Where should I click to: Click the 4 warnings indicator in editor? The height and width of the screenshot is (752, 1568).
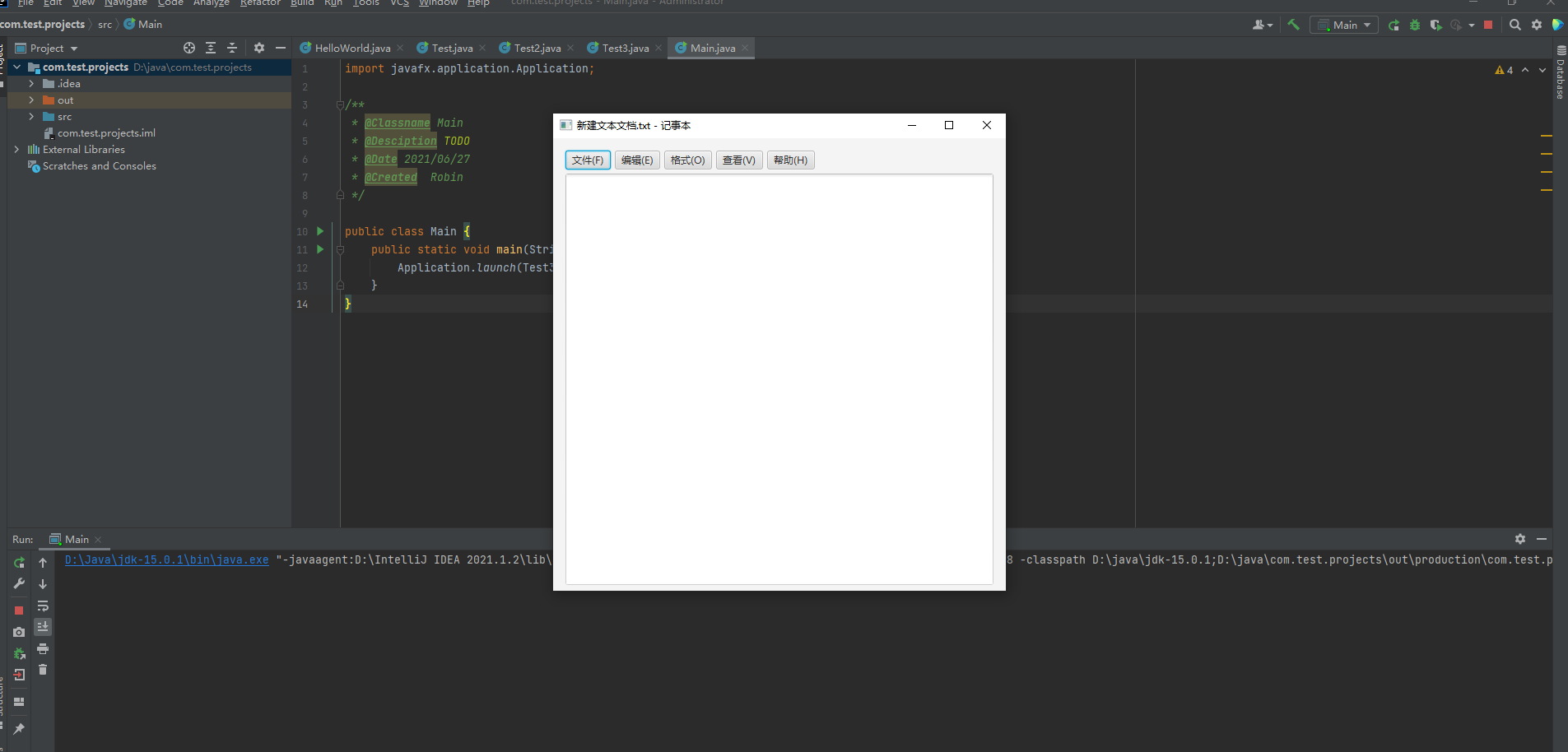coord(1504,70)
